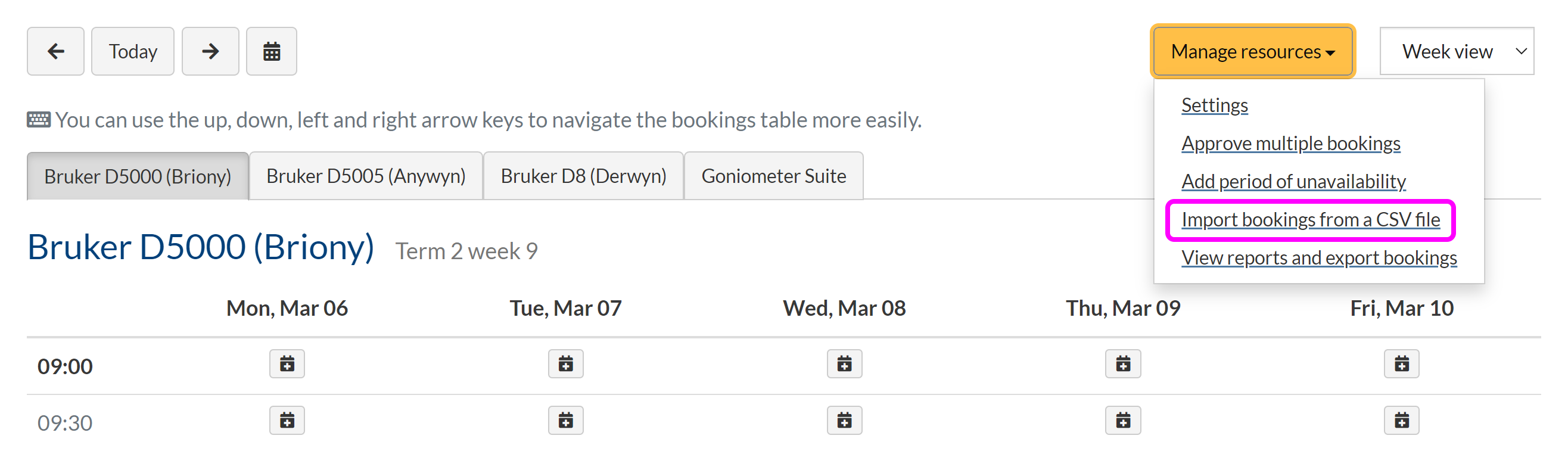Open the Goniometer Suite tab

tap(774, 176)
